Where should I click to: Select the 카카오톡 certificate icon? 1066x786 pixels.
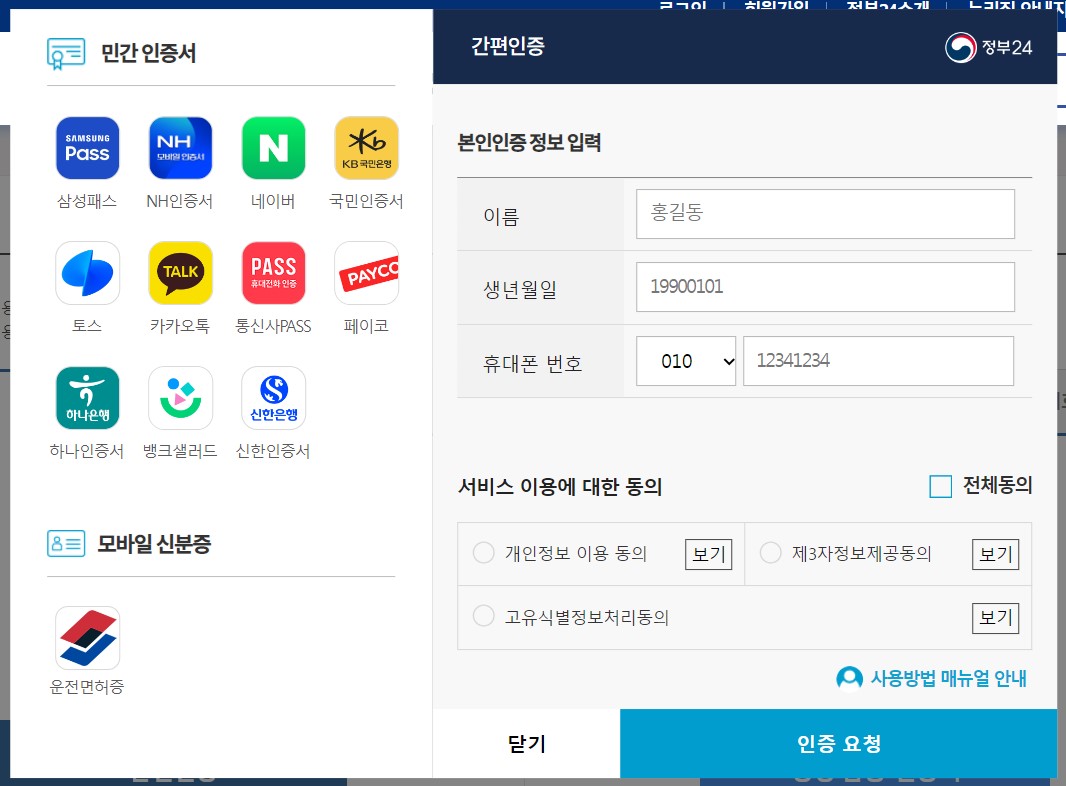click(180, 272)
